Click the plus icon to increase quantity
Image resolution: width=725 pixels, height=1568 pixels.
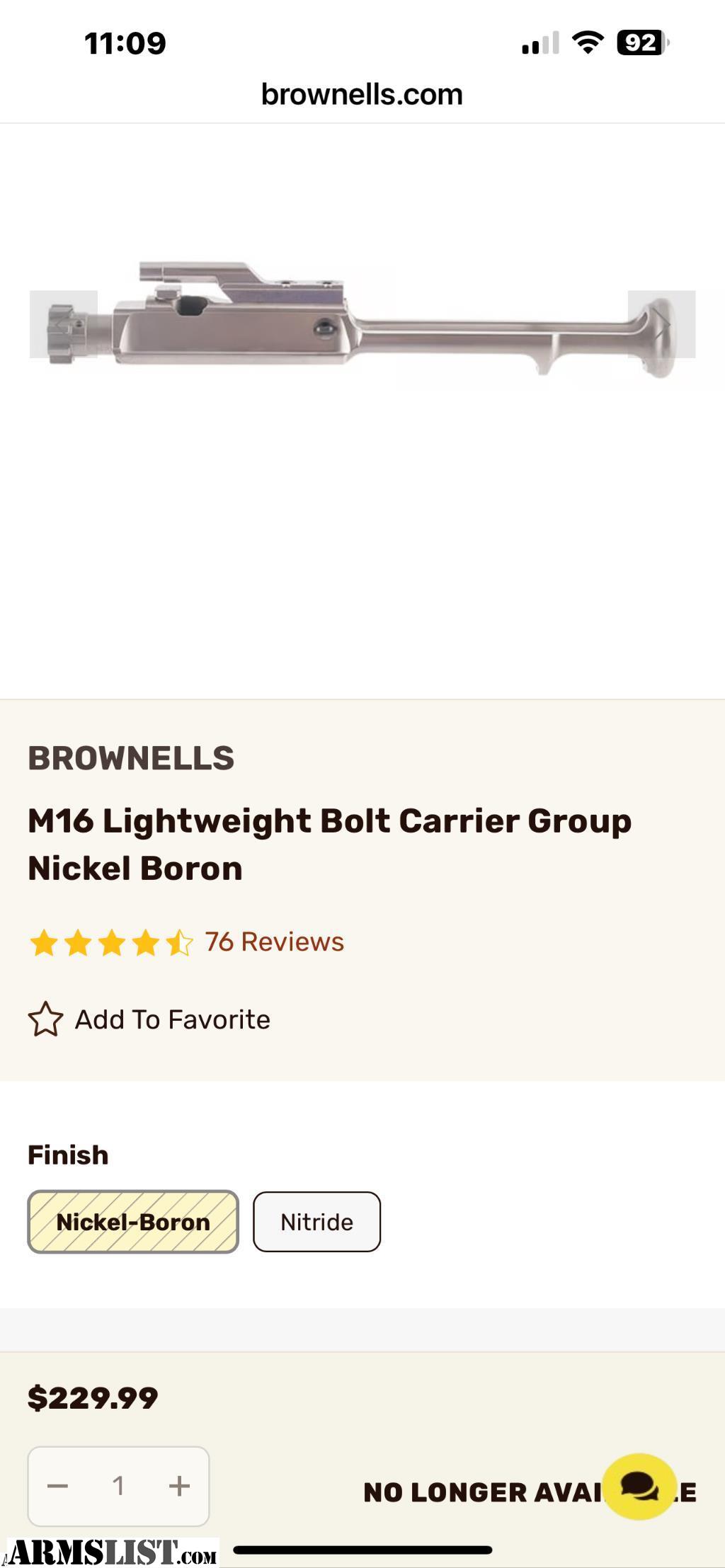click(x=179, y=1486)
